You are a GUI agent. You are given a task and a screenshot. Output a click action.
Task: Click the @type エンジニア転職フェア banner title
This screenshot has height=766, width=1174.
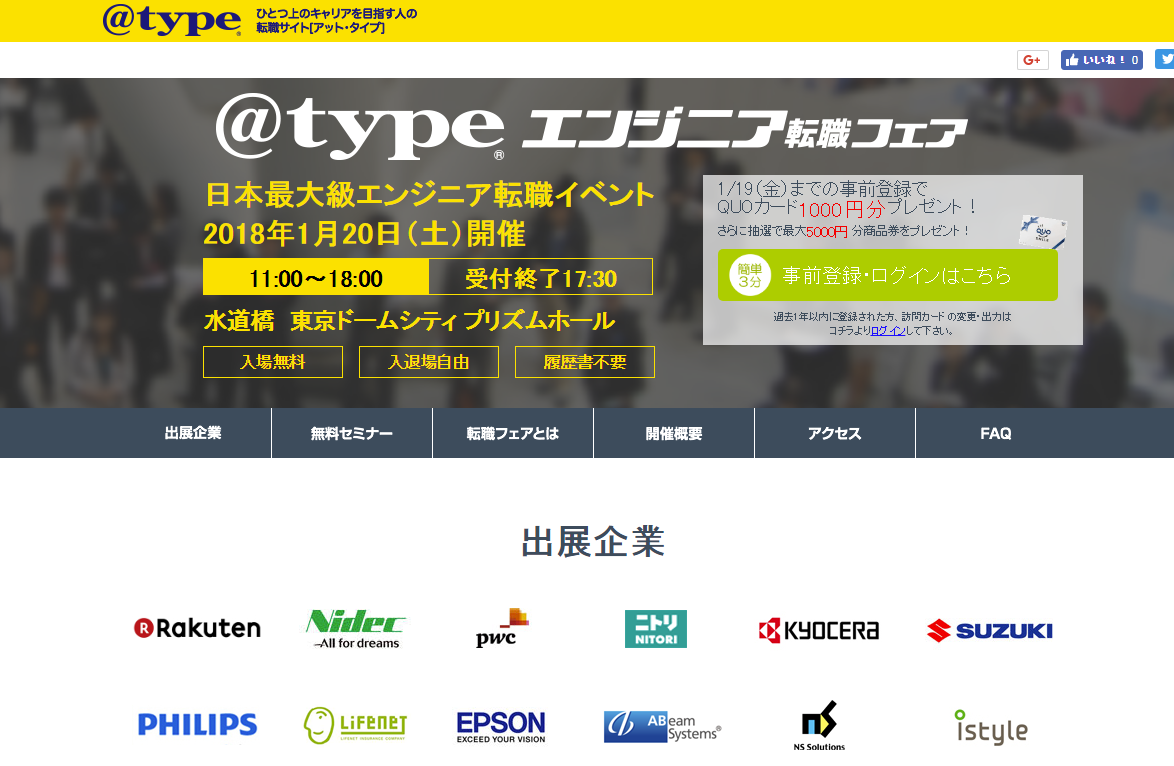pos(591,127)
